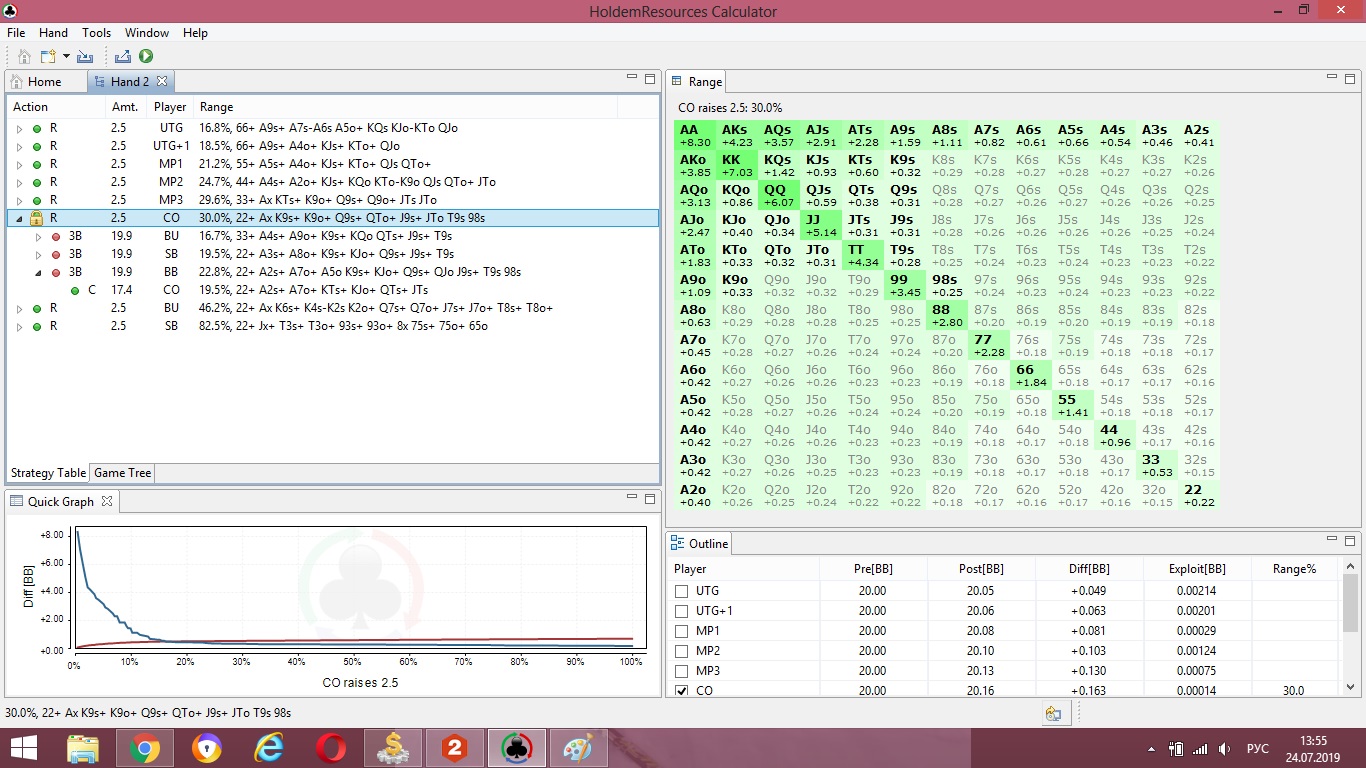
Task: Open the File menu
Action: 15,32
